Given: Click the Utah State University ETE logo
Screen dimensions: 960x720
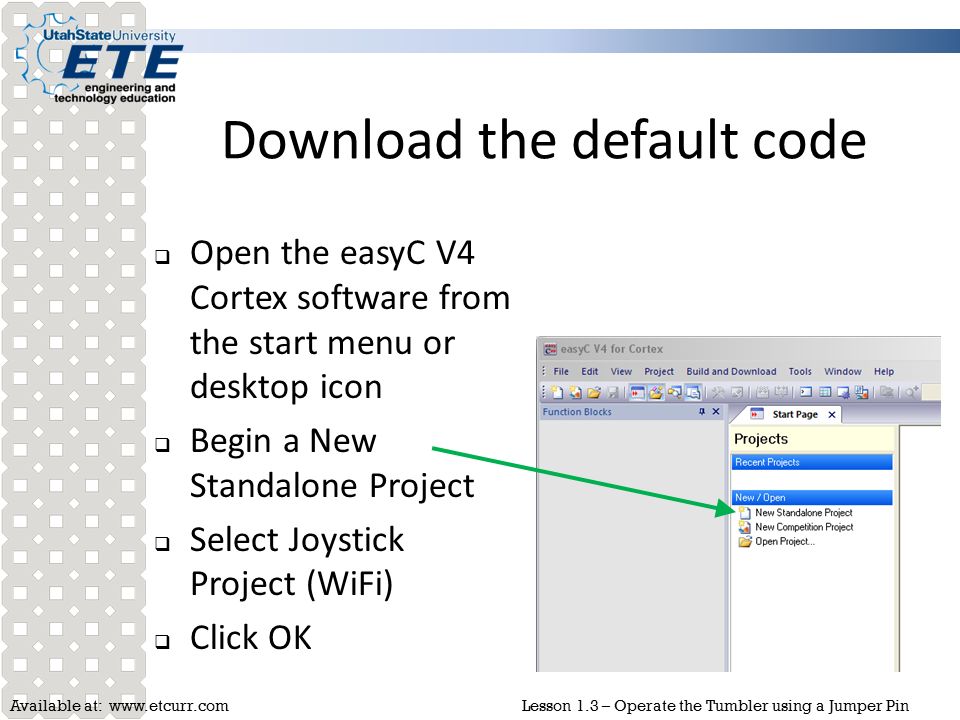Looking at the screenshot, I should (x=98, y=59).
